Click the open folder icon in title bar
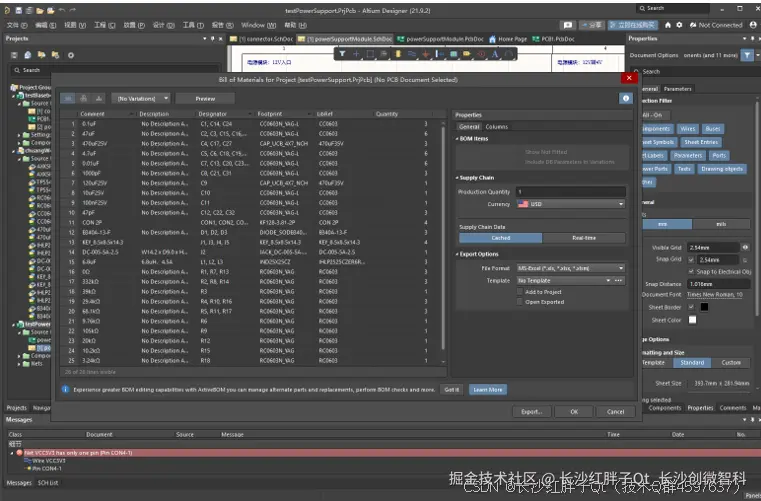Screen dimensions: 761x501 click(40, 10)
